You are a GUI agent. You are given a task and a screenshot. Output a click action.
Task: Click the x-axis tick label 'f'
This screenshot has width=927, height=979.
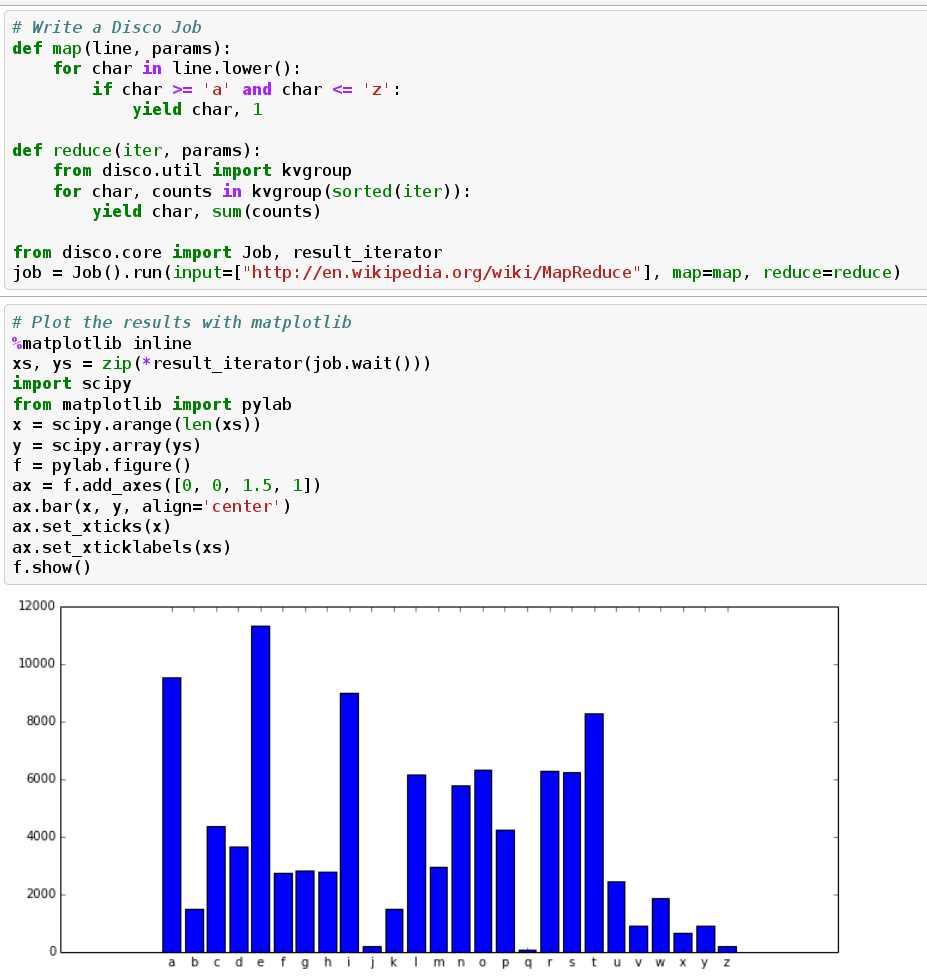click(283, 962)
